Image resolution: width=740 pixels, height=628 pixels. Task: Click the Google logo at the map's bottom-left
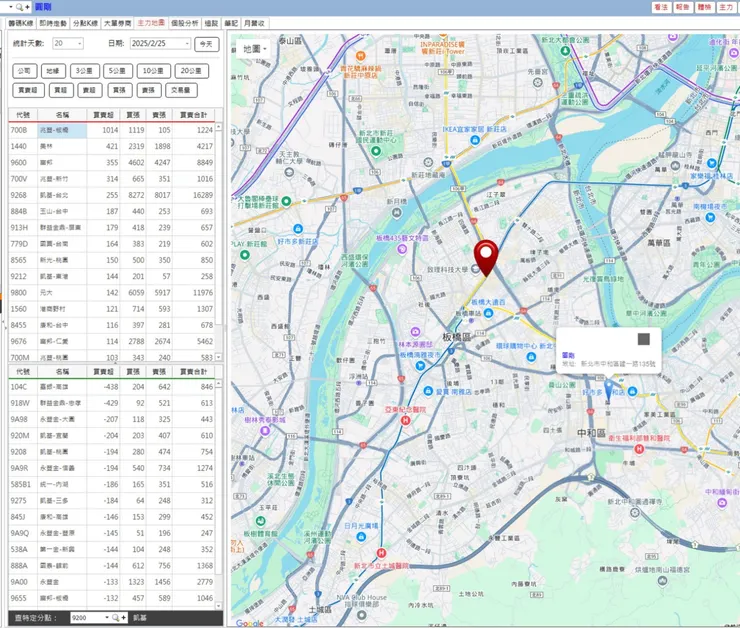pyautogui.click(x=249, y=622)
